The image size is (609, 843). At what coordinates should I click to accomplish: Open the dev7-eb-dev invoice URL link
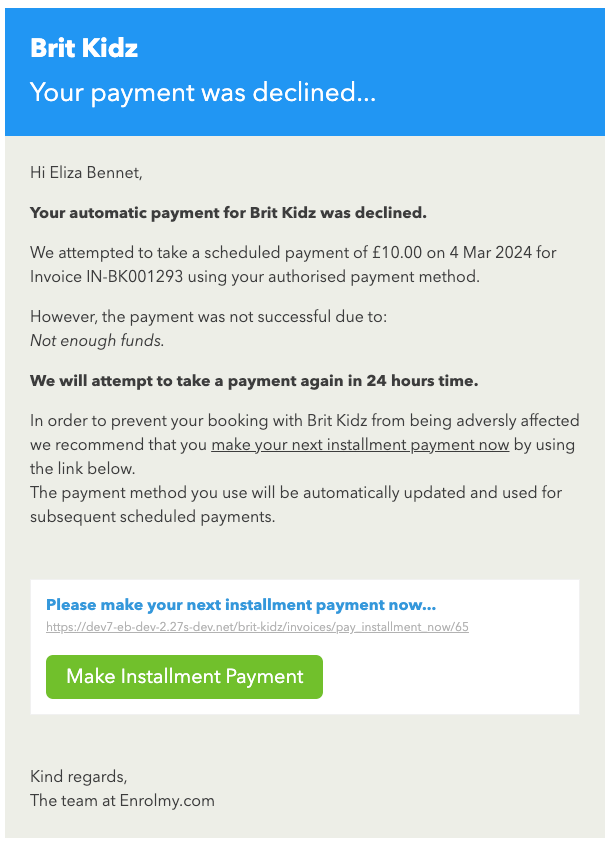coord(257,627)
